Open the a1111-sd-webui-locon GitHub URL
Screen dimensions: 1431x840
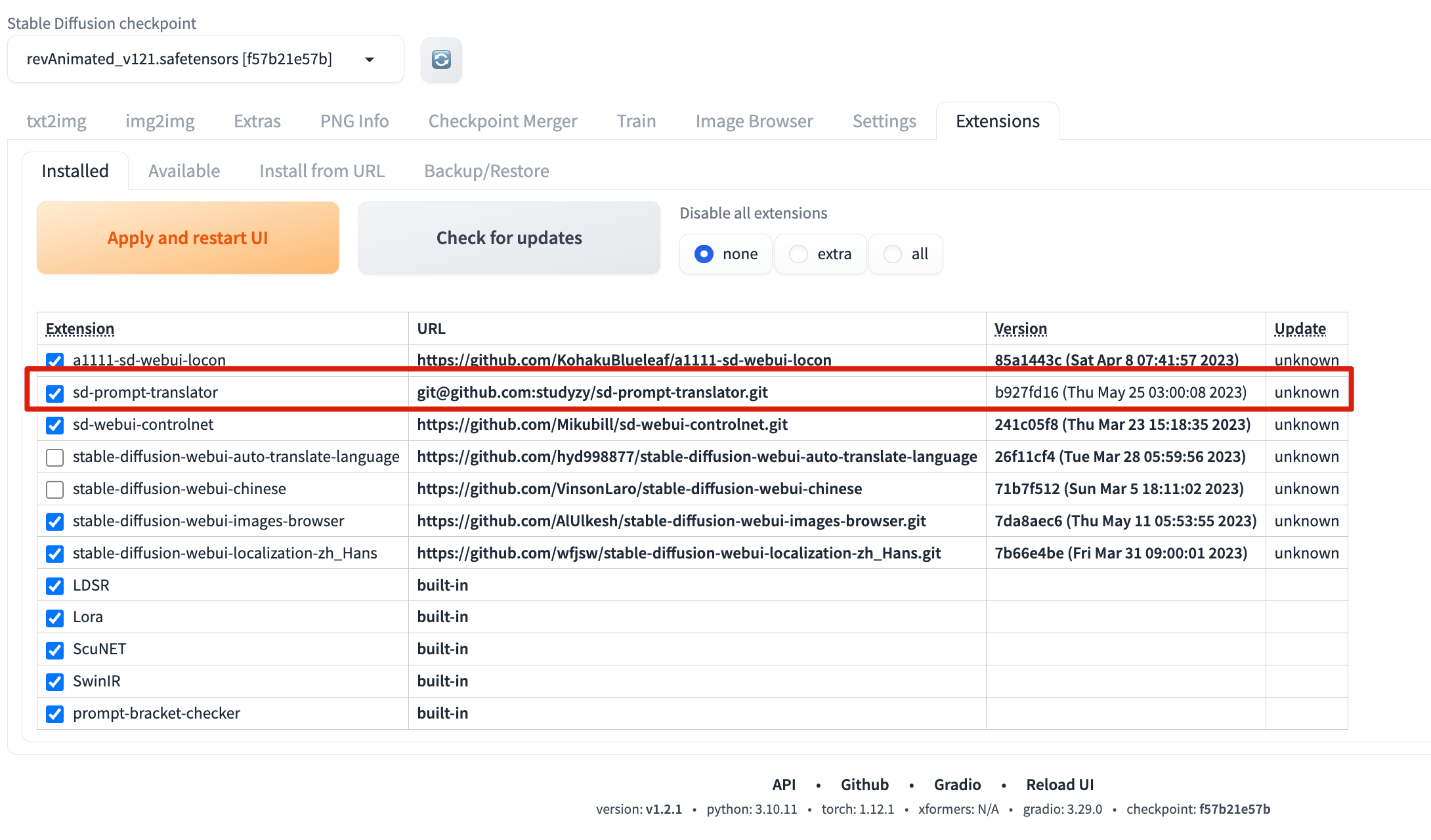pyautogui.click(x=624, y=360)
